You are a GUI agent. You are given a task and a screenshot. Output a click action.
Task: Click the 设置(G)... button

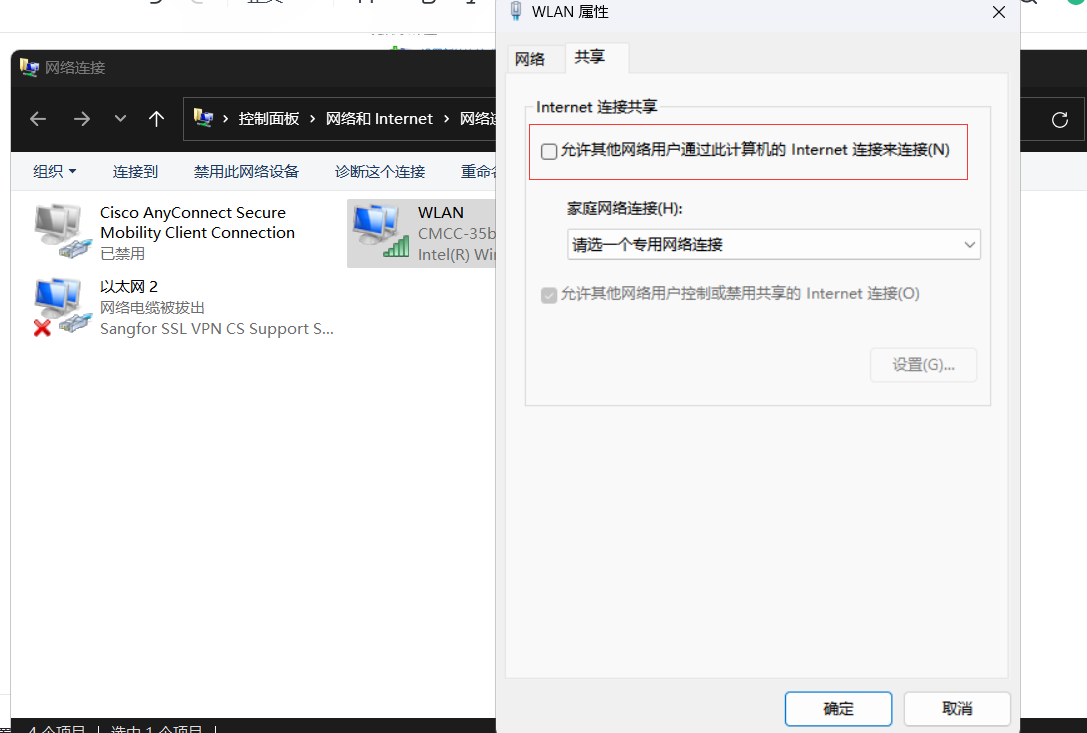[x=923, y=365]
